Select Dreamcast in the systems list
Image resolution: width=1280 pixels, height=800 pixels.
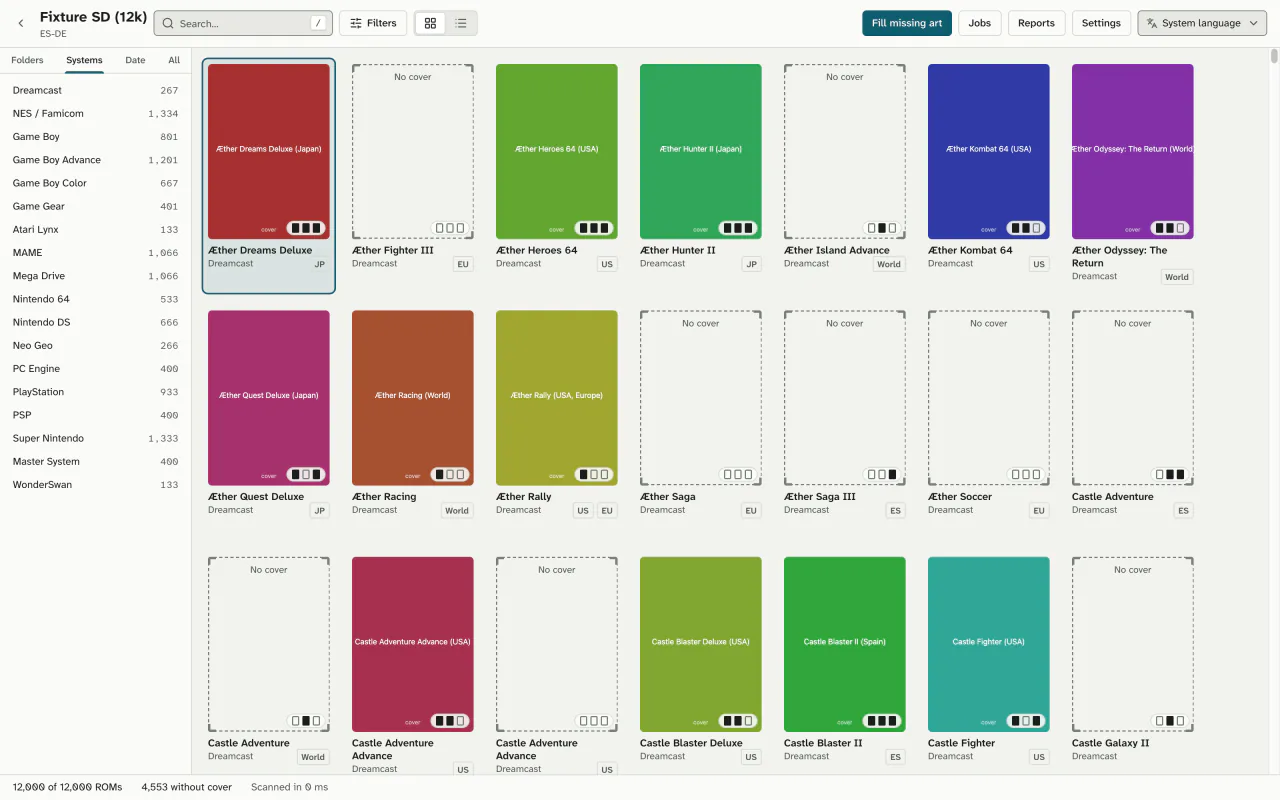[x=95, y=90]
